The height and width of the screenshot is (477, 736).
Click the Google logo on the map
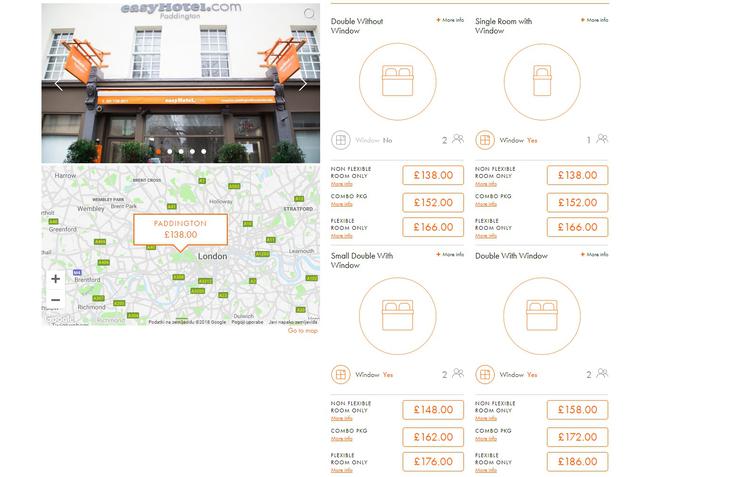click(60, 319)
